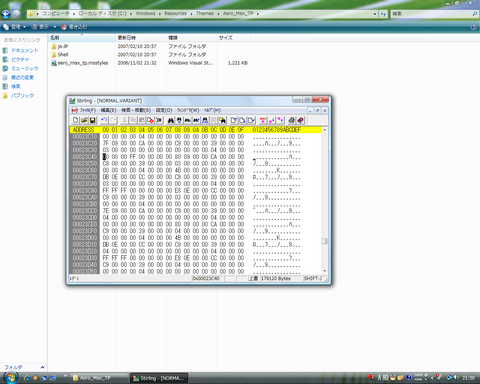
Task: Click the 書き込む button in Explorer toolbar
Action: (x=74, y=27)
